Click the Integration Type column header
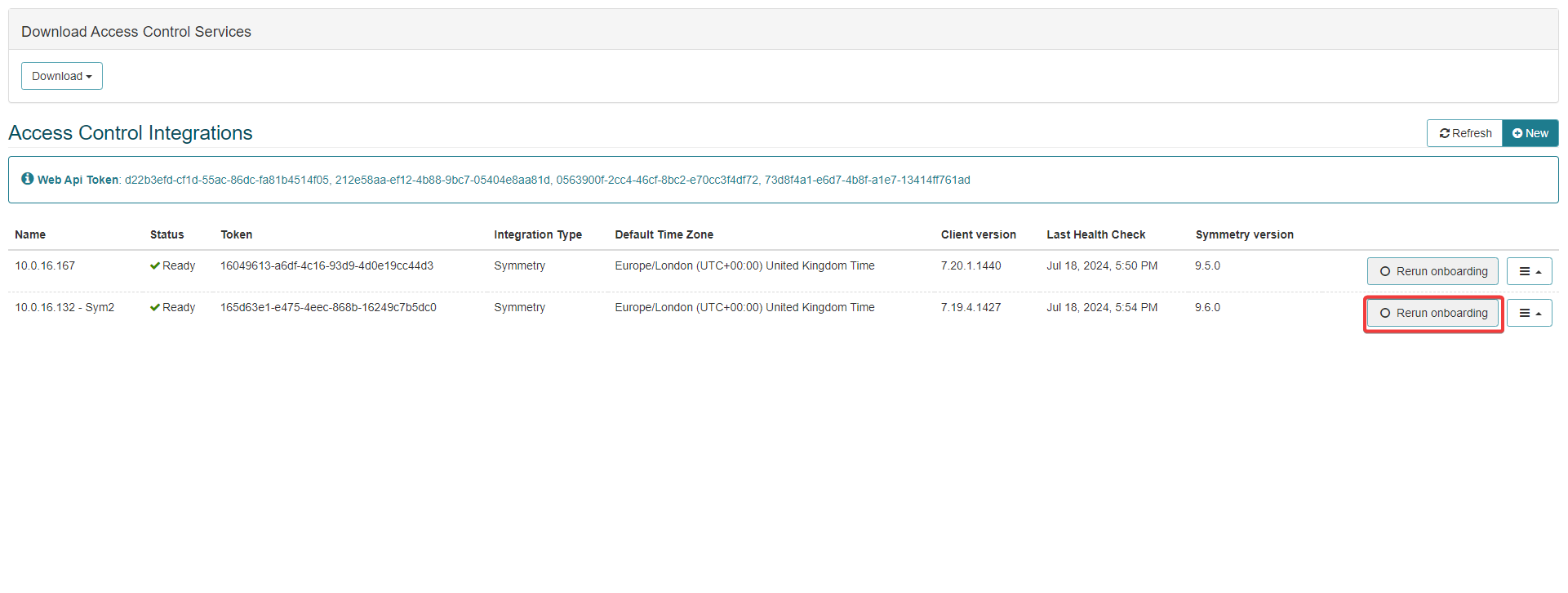 click(537, 234)
